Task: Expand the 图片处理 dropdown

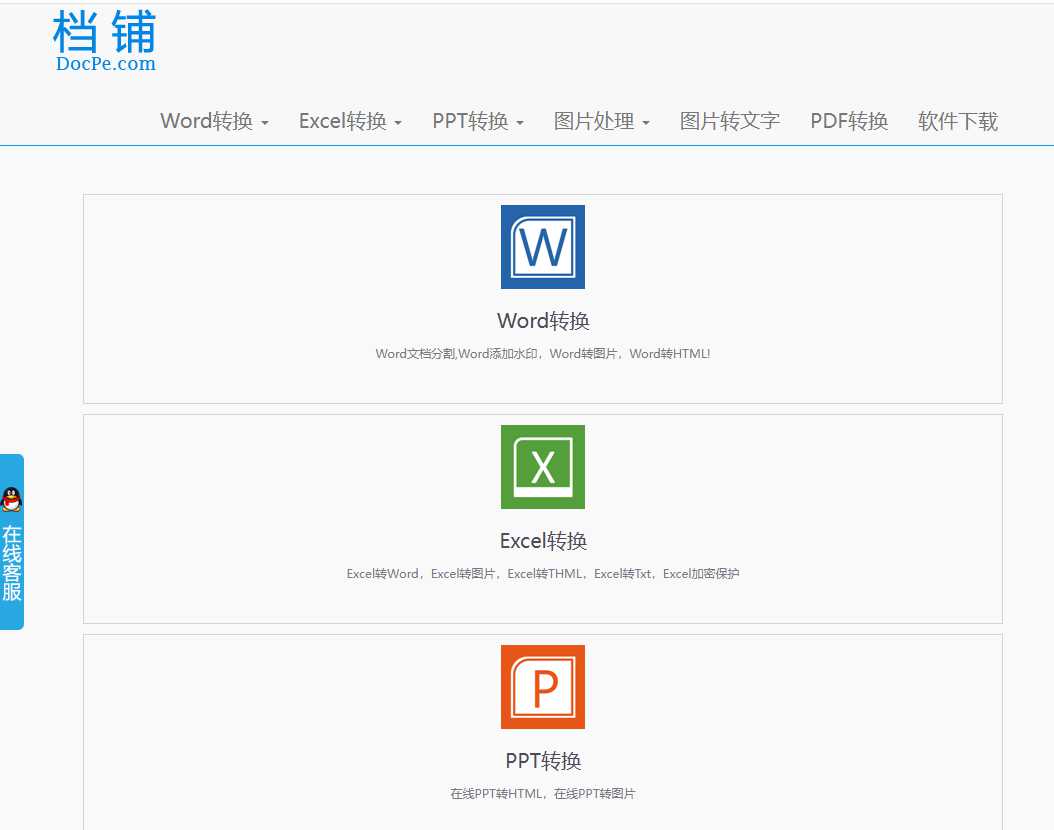Action: [601, 120]
